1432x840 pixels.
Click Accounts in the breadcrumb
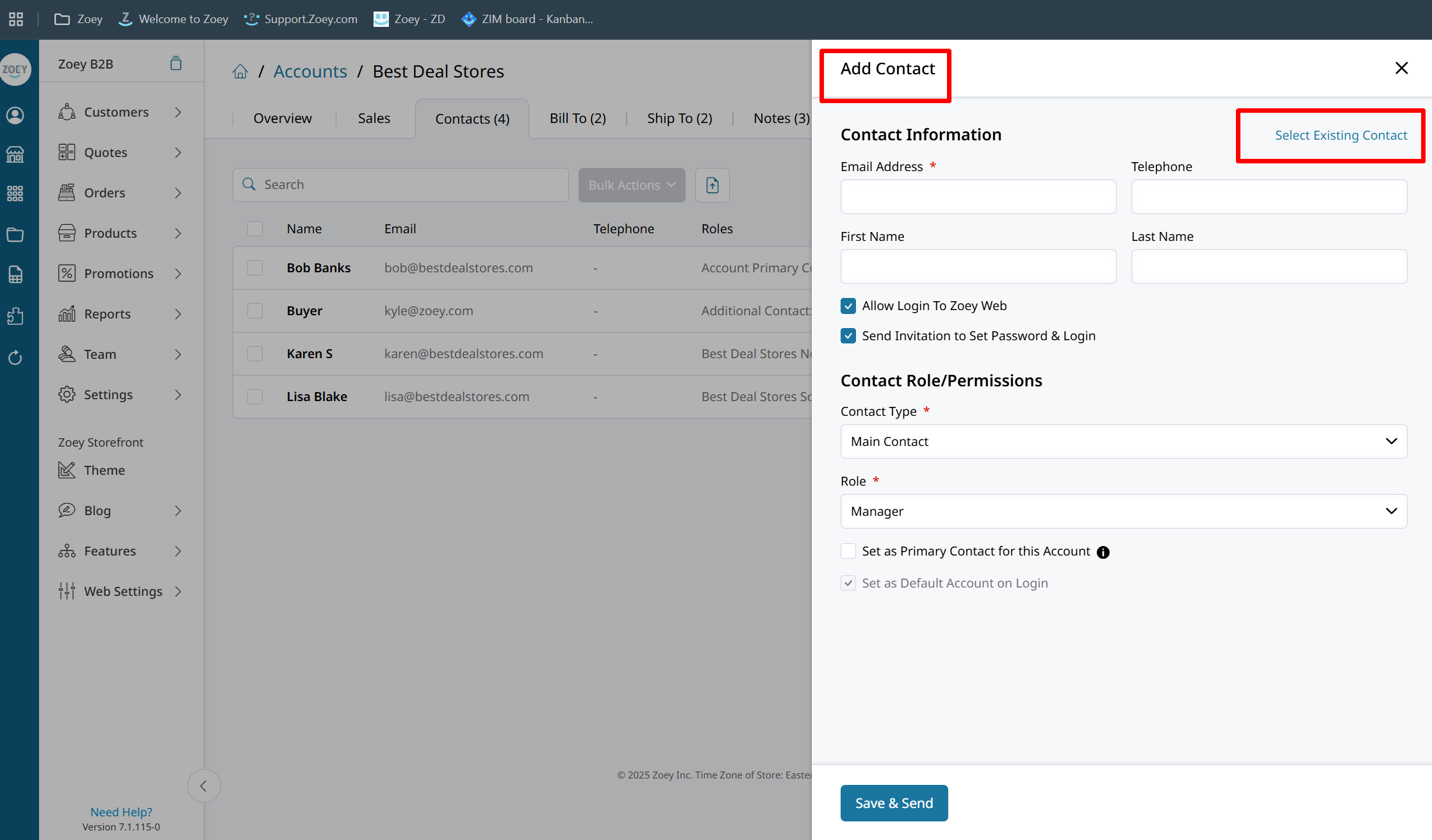(310, 72)
